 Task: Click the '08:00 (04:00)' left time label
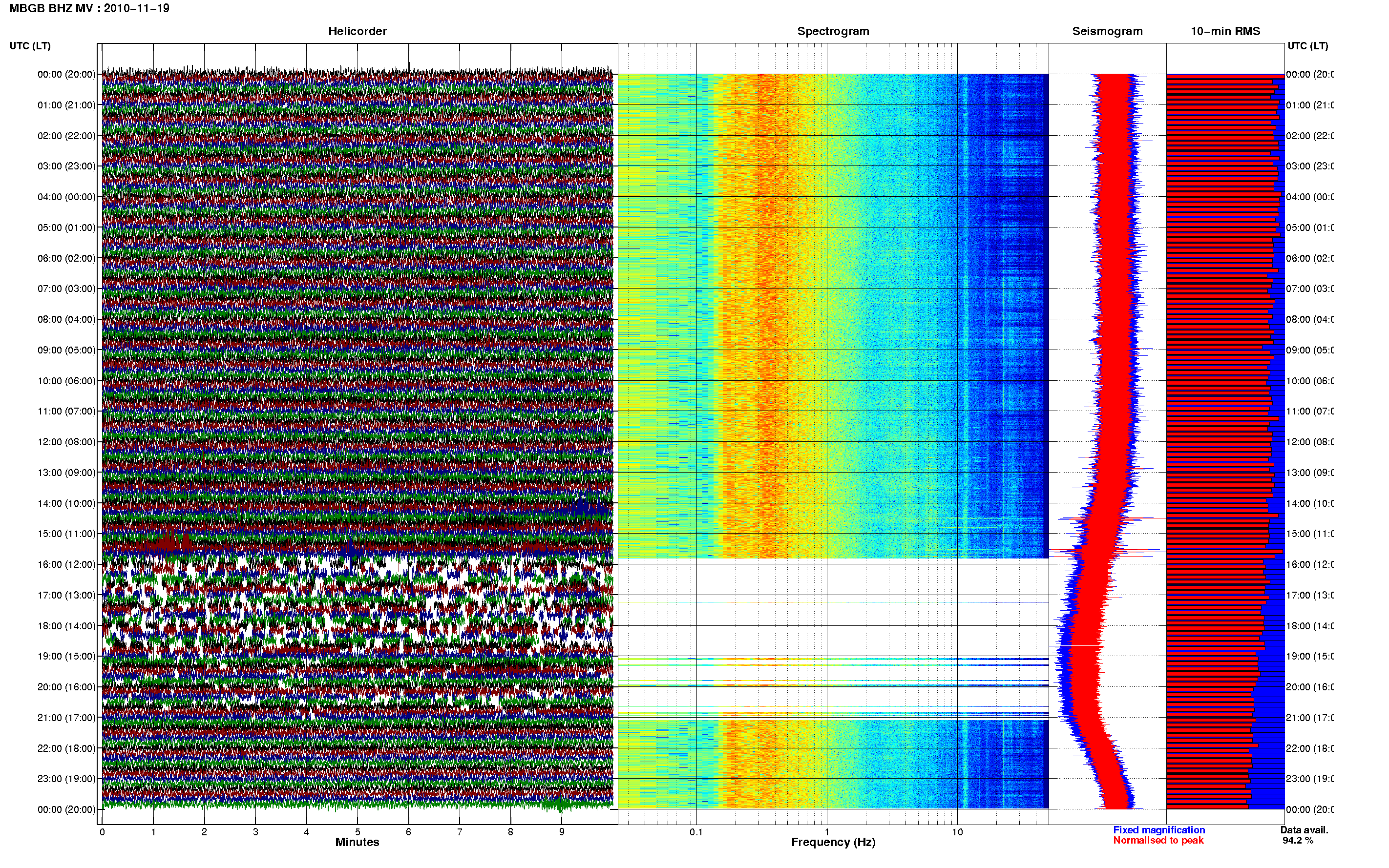click(66, 319)
